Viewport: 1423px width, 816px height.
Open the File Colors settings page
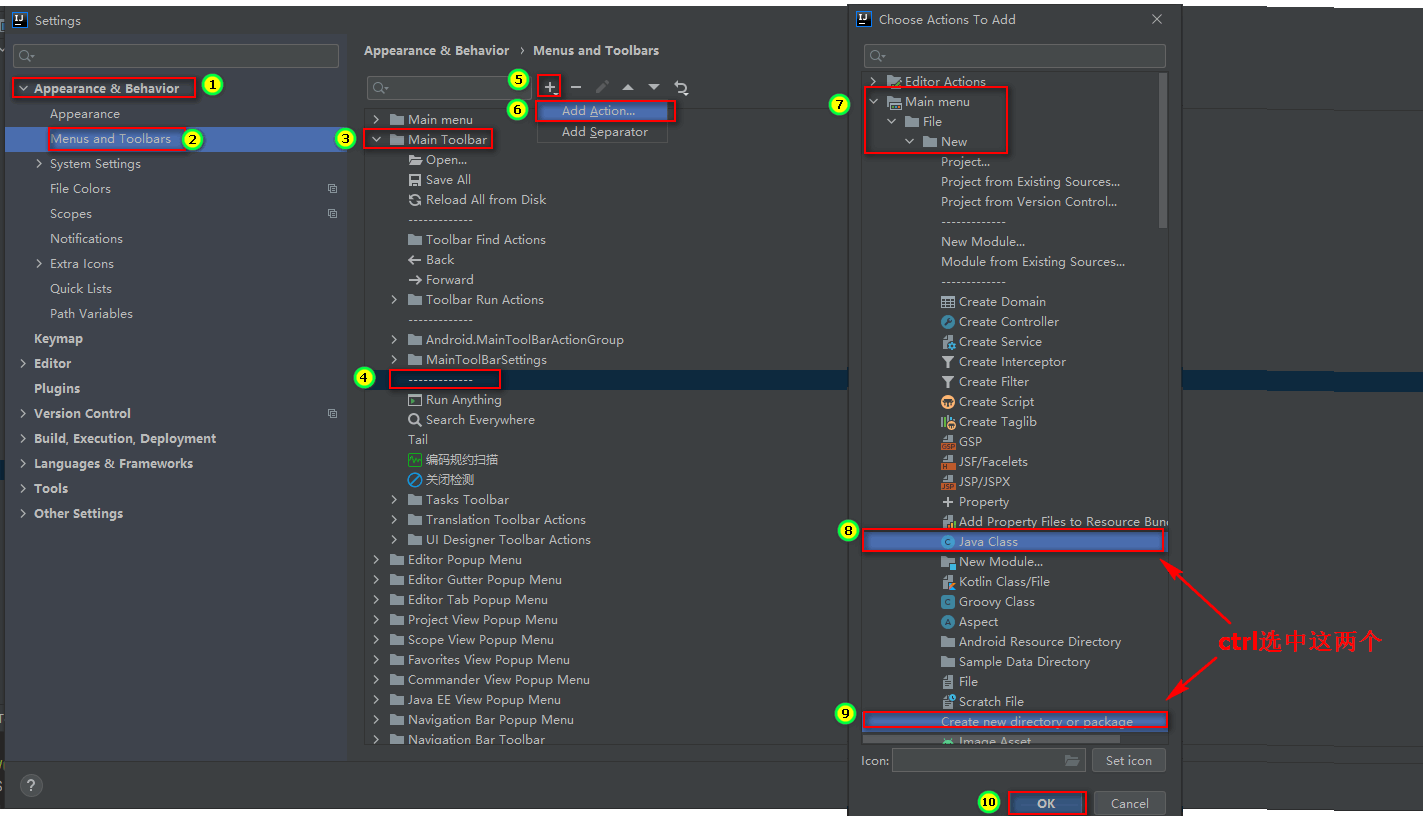tap(80, 188)
